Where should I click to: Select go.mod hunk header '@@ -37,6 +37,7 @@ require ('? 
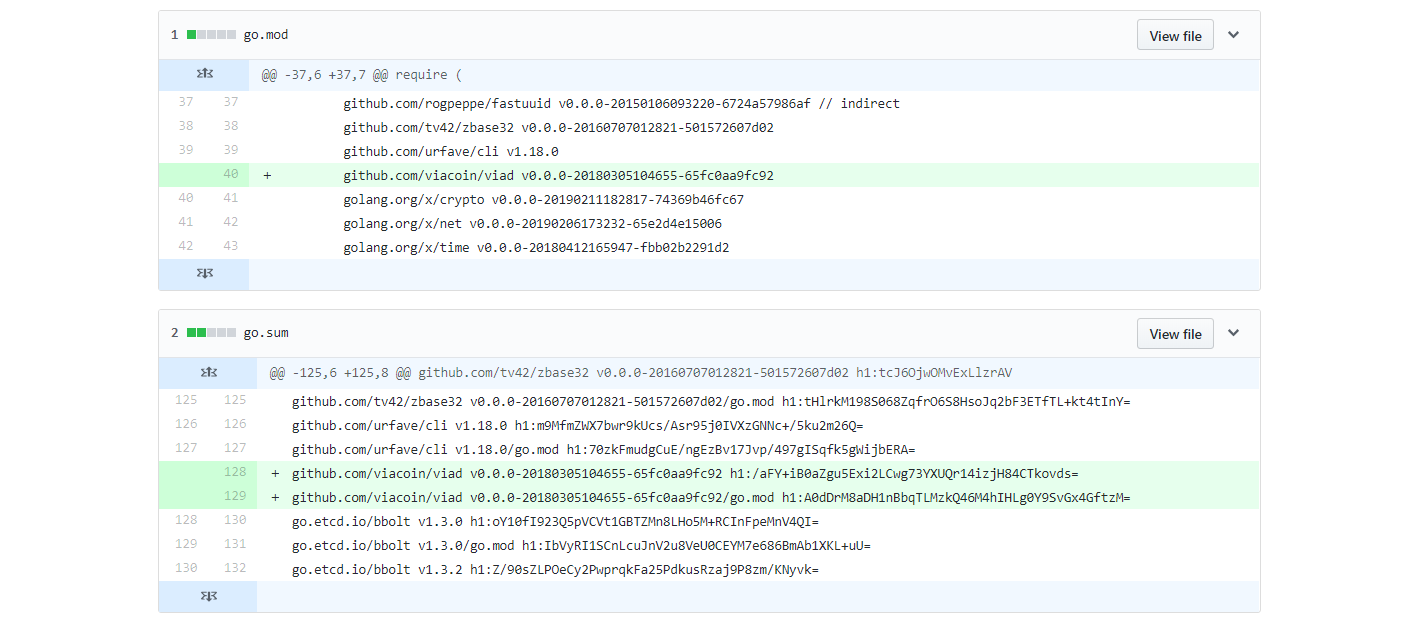(x=362, y=75)
